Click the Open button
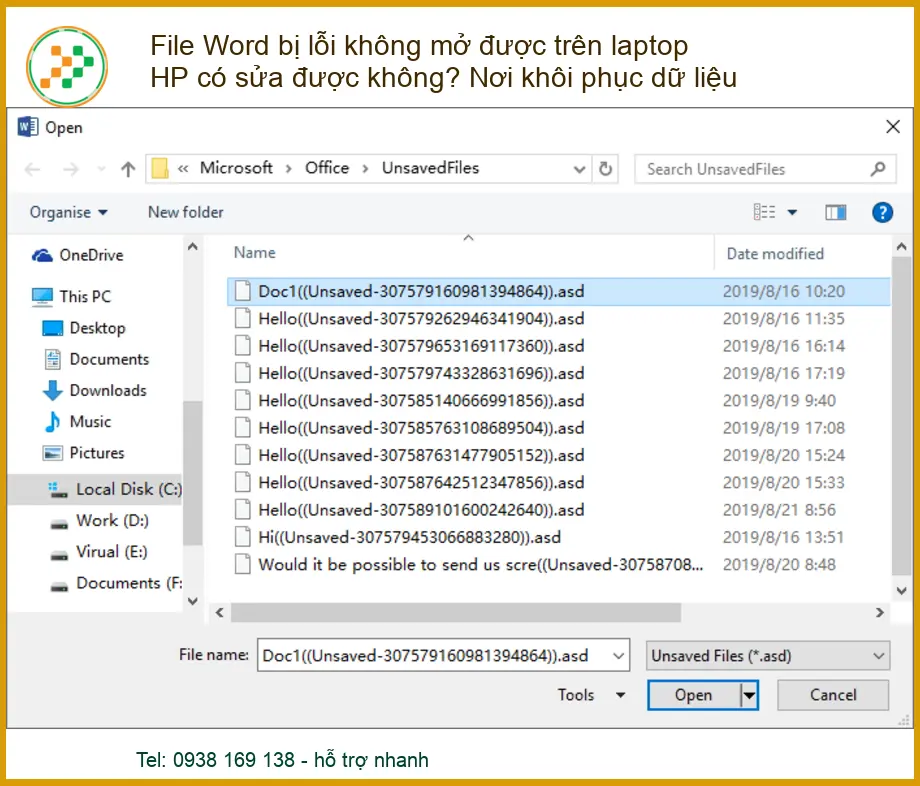The width and height of the screenshot is (920, 786). [694, 695]
